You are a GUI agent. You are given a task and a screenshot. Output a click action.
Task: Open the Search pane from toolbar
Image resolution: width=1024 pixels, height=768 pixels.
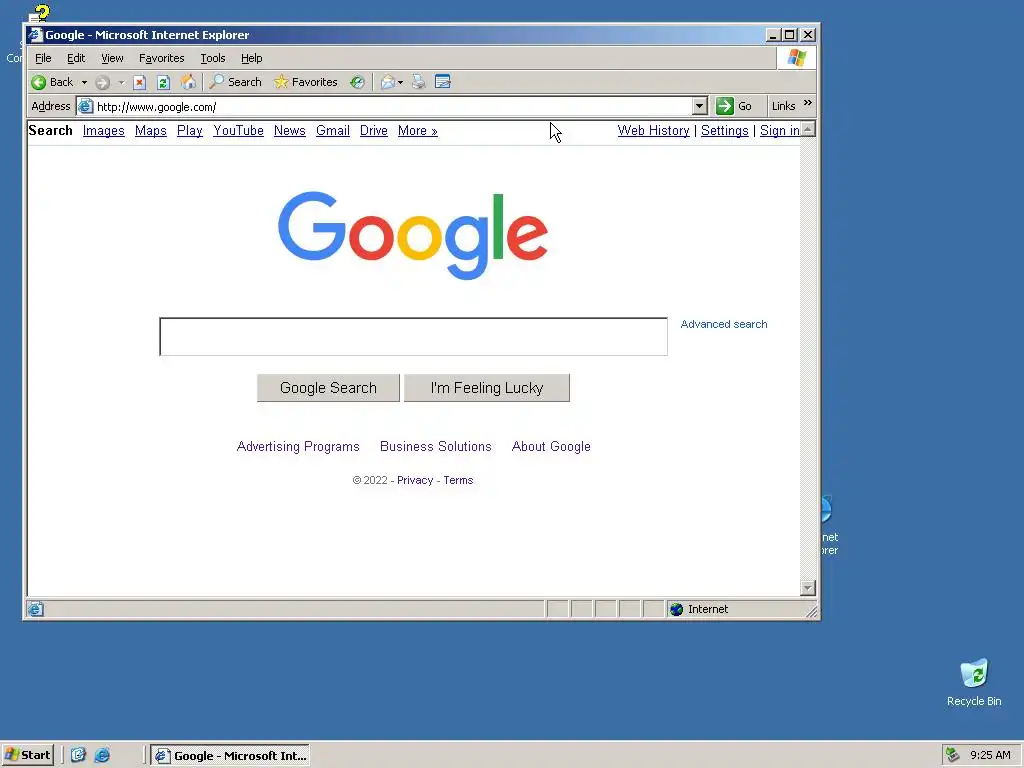(235, 82)
